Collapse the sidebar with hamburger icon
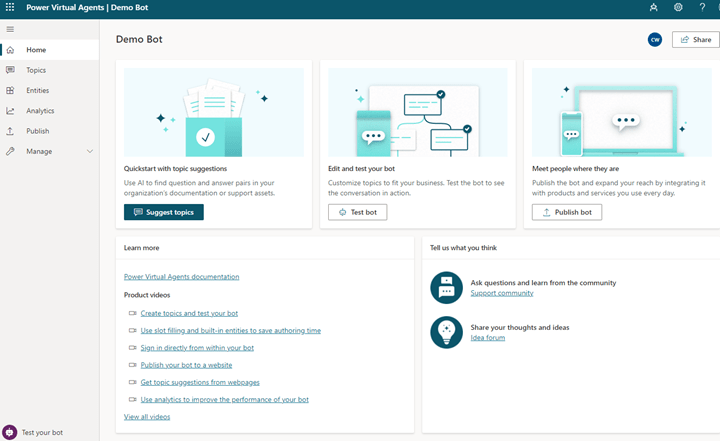 pyautogui.click(x=10, y=29)
